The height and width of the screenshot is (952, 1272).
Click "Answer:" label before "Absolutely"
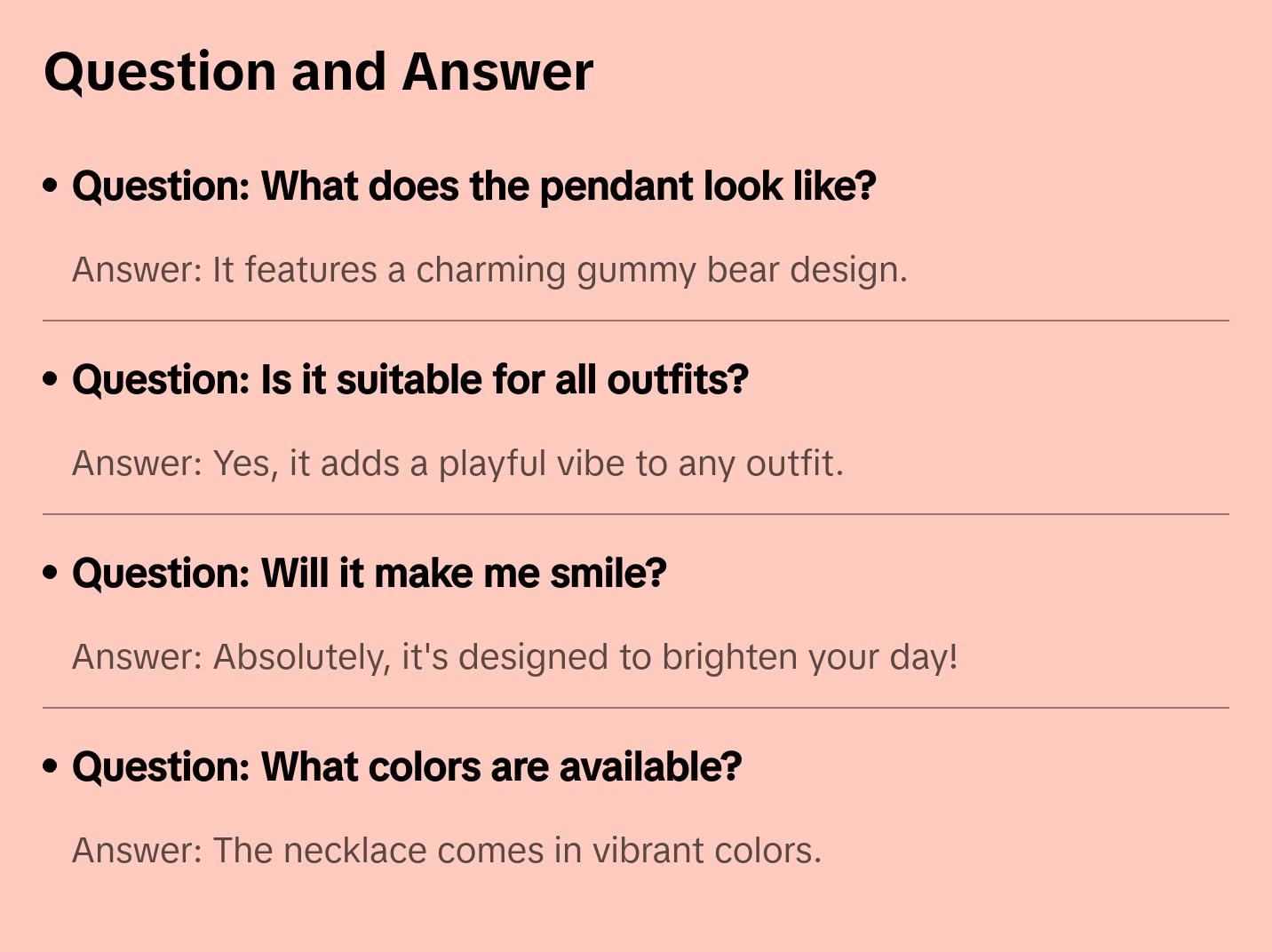(x=138, y=657)
